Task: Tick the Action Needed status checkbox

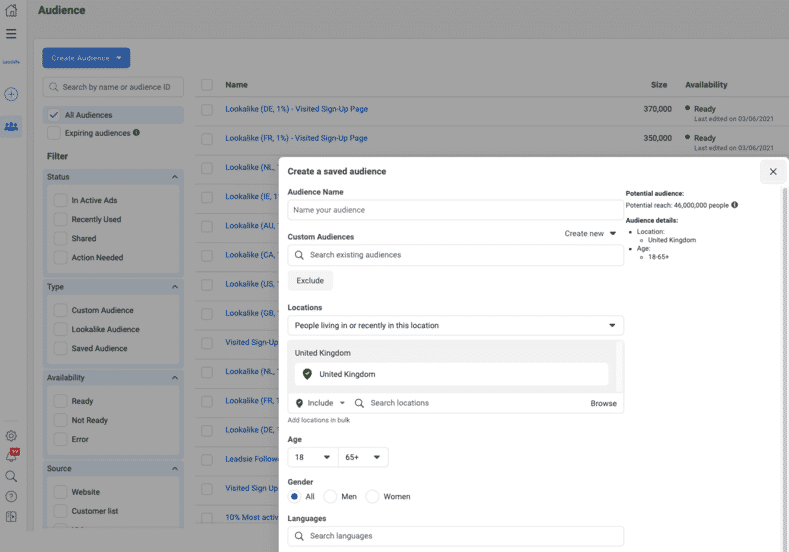Action: pos(60,257)
